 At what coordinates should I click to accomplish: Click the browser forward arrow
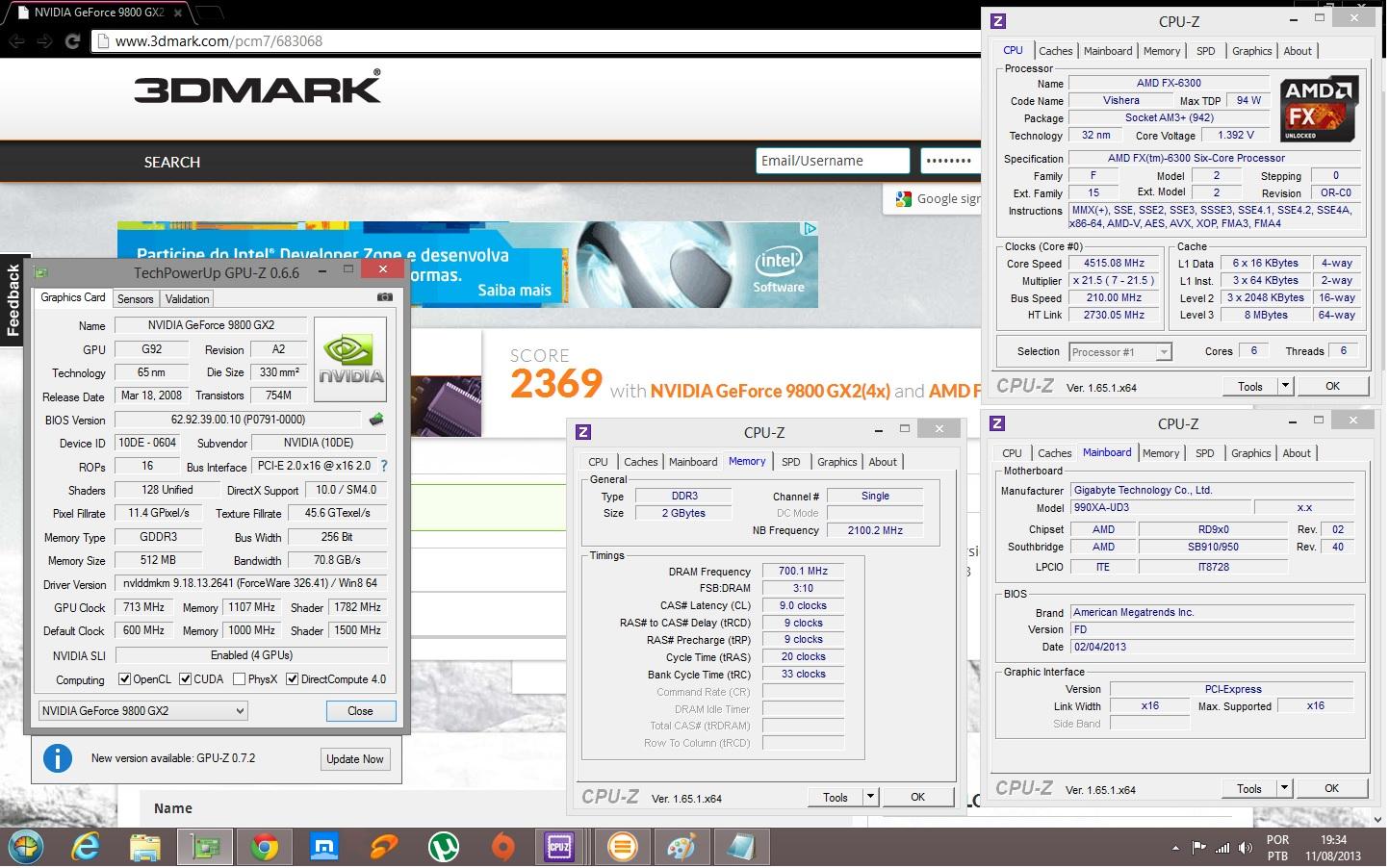pyautogui.click(x=44, y=41)
